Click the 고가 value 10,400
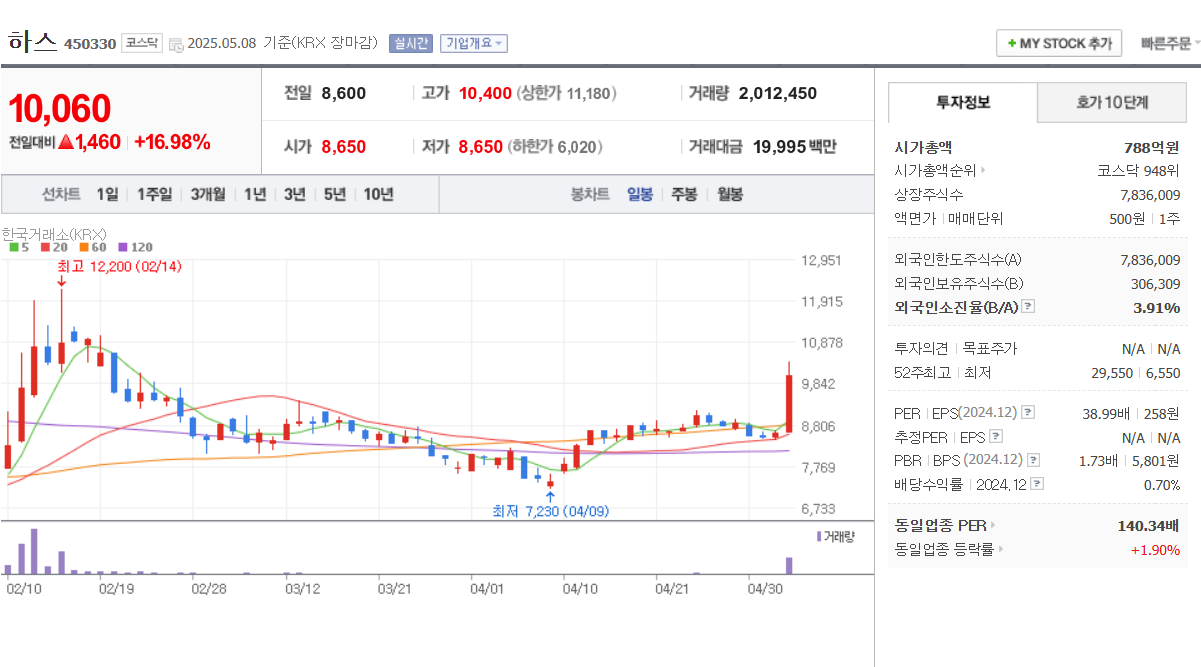The width and height of the screenshot is (1201, 667). point(486,93)
